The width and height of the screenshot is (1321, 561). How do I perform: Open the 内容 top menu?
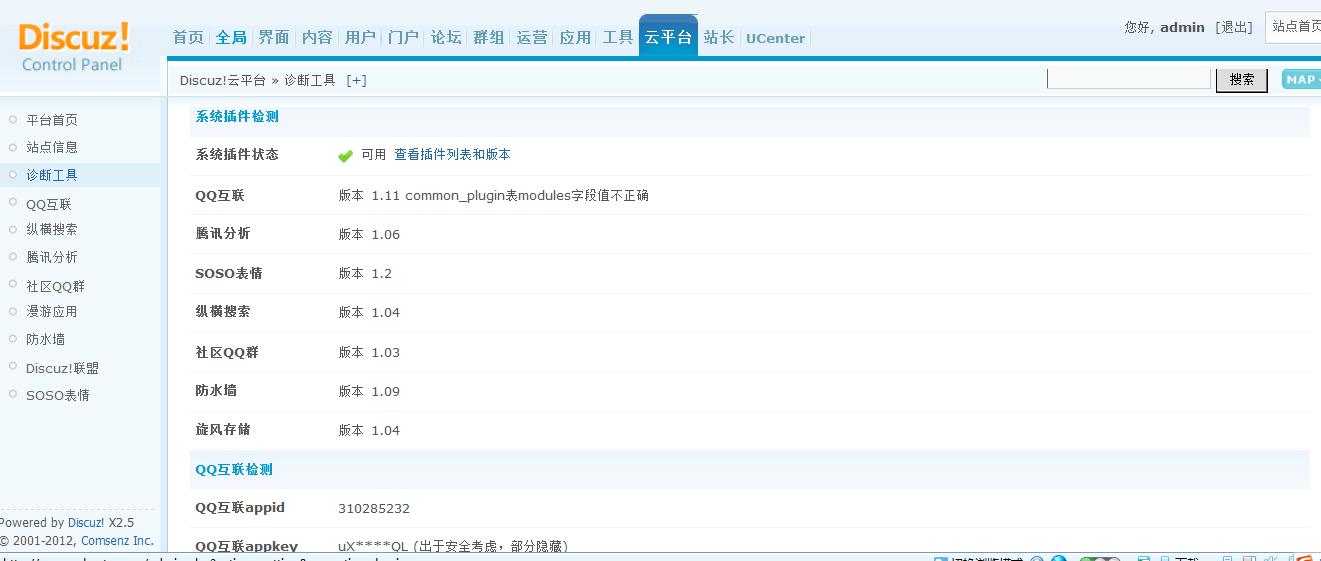(x=317, y=37)
